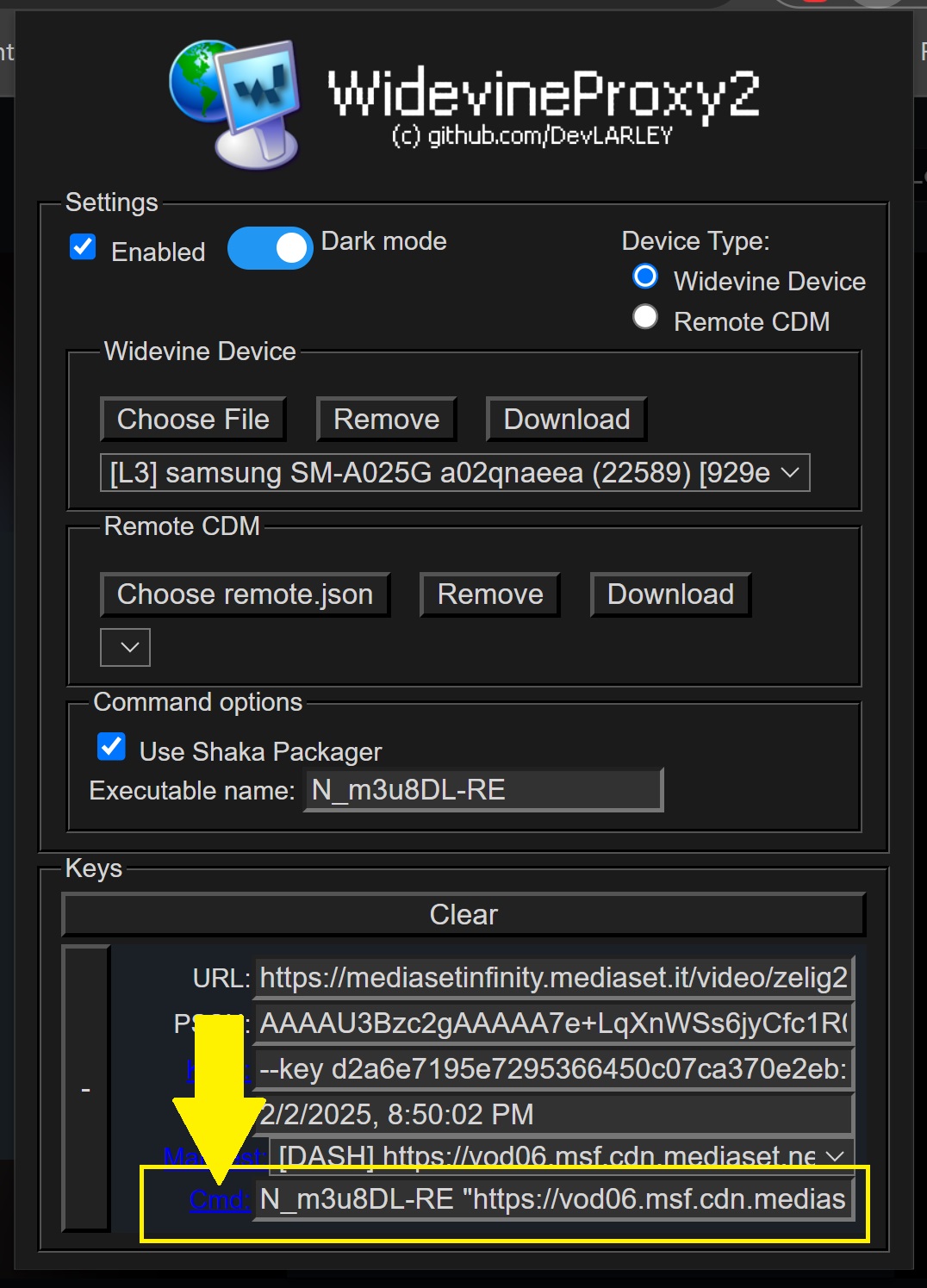927x1288 pixels.
Task: Download the Remote CDM json
Action: [671, 594]
